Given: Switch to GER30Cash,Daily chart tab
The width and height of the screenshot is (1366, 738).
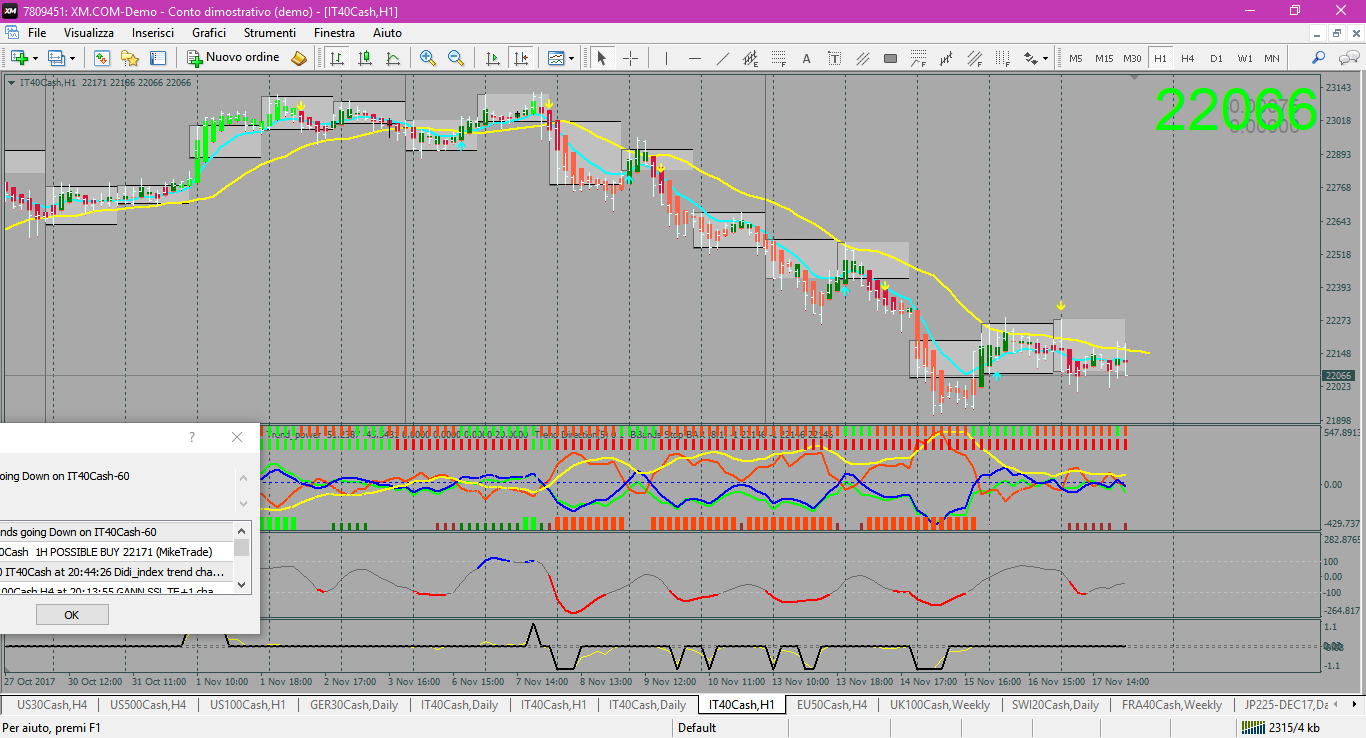Looking at the screenshot, I should pyautogui.click(x=354, y=705).
